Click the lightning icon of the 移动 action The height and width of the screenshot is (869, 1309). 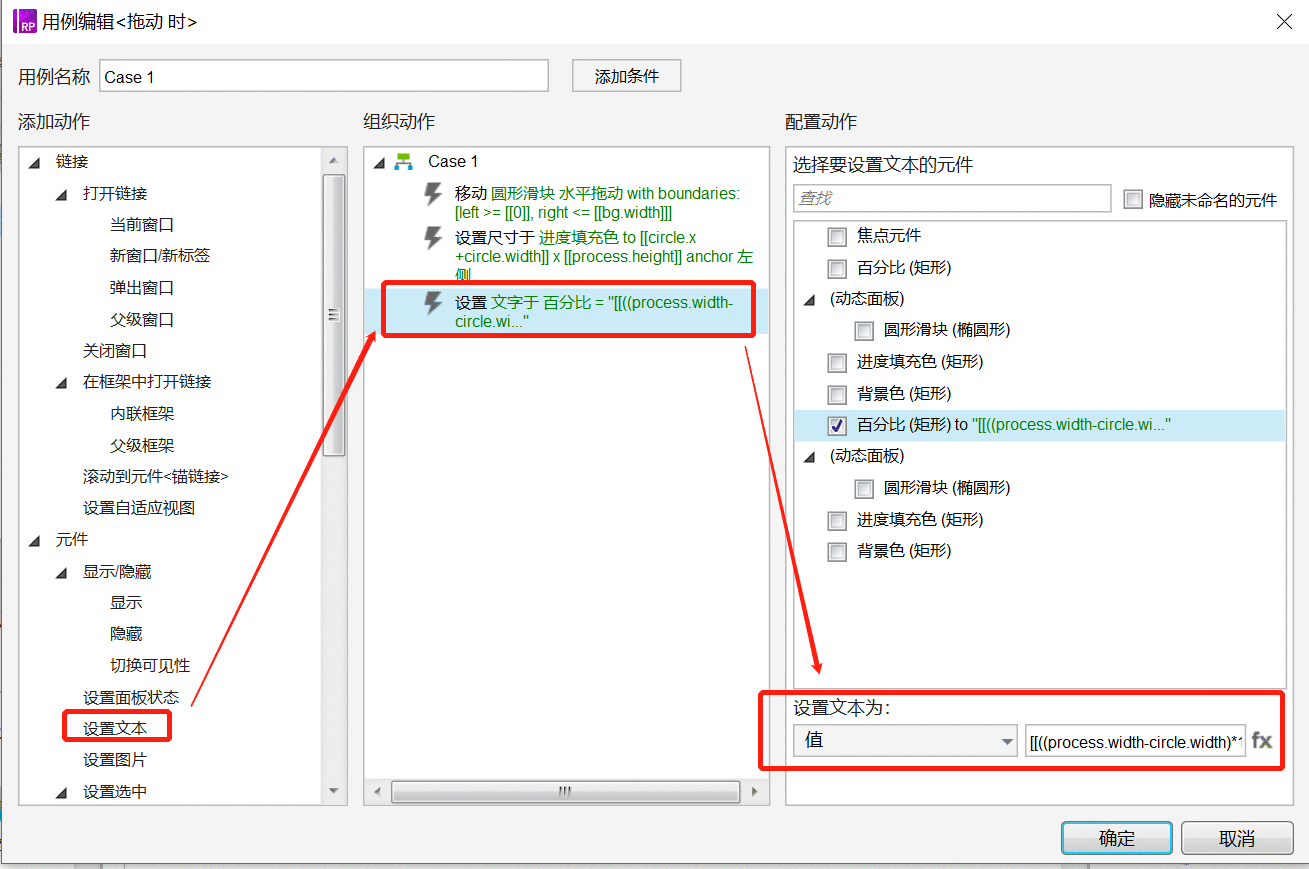[x=433, y=194]
